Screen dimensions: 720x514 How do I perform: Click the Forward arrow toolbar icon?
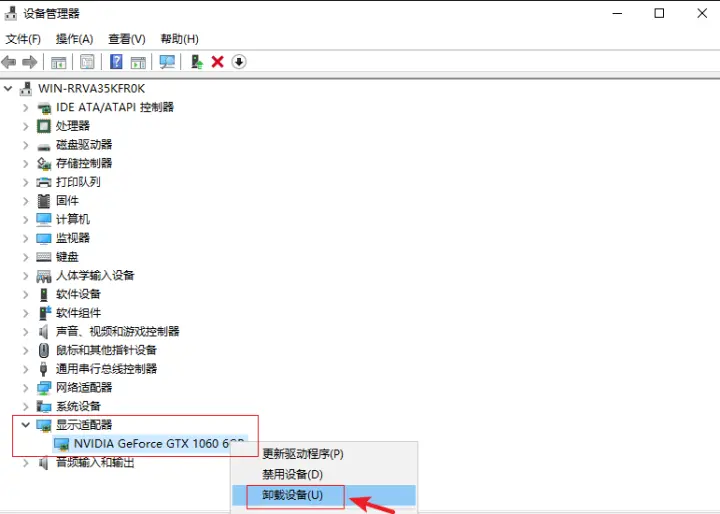tap(30, 62)
